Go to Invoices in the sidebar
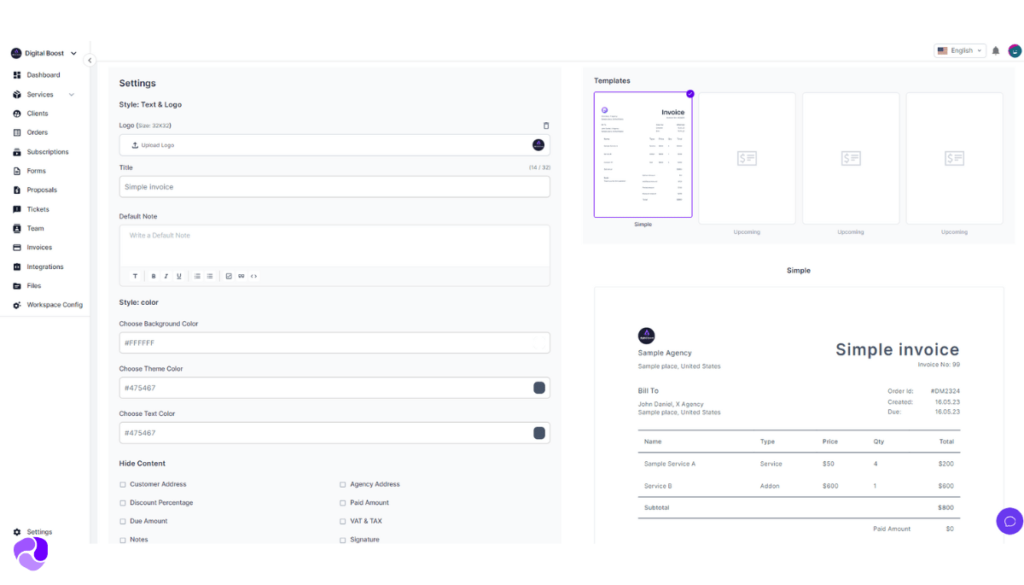This screenshot has height=585, width=1024. click(39, 247)
